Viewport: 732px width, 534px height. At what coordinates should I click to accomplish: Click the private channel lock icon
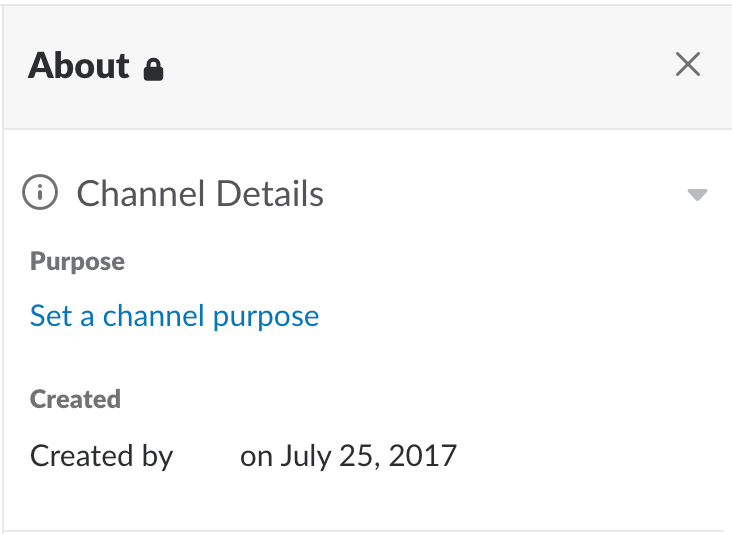153,69
